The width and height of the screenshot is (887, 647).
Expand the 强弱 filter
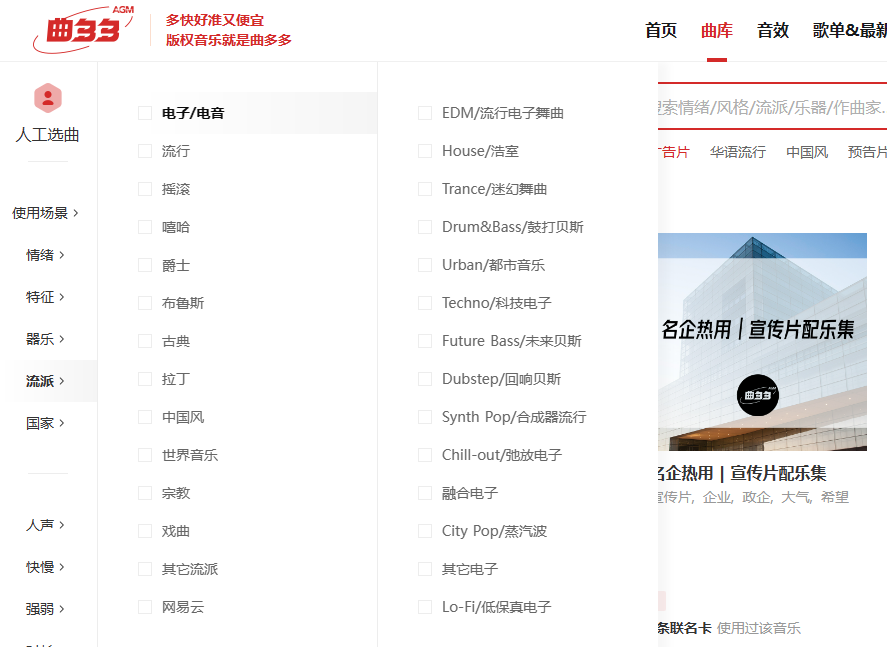(x=45, y=609)
